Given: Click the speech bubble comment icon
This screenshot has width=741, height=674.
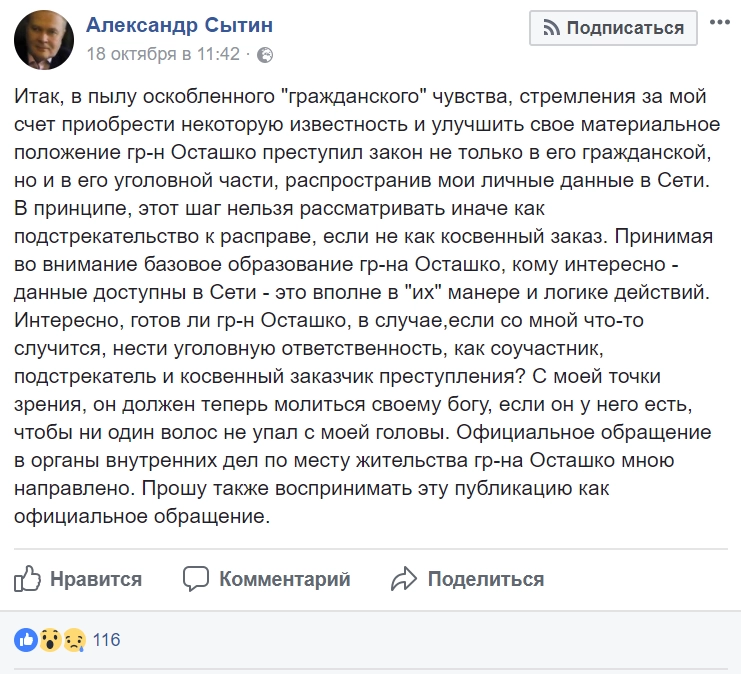Looking at the screenshot, I should click(196, 578).
